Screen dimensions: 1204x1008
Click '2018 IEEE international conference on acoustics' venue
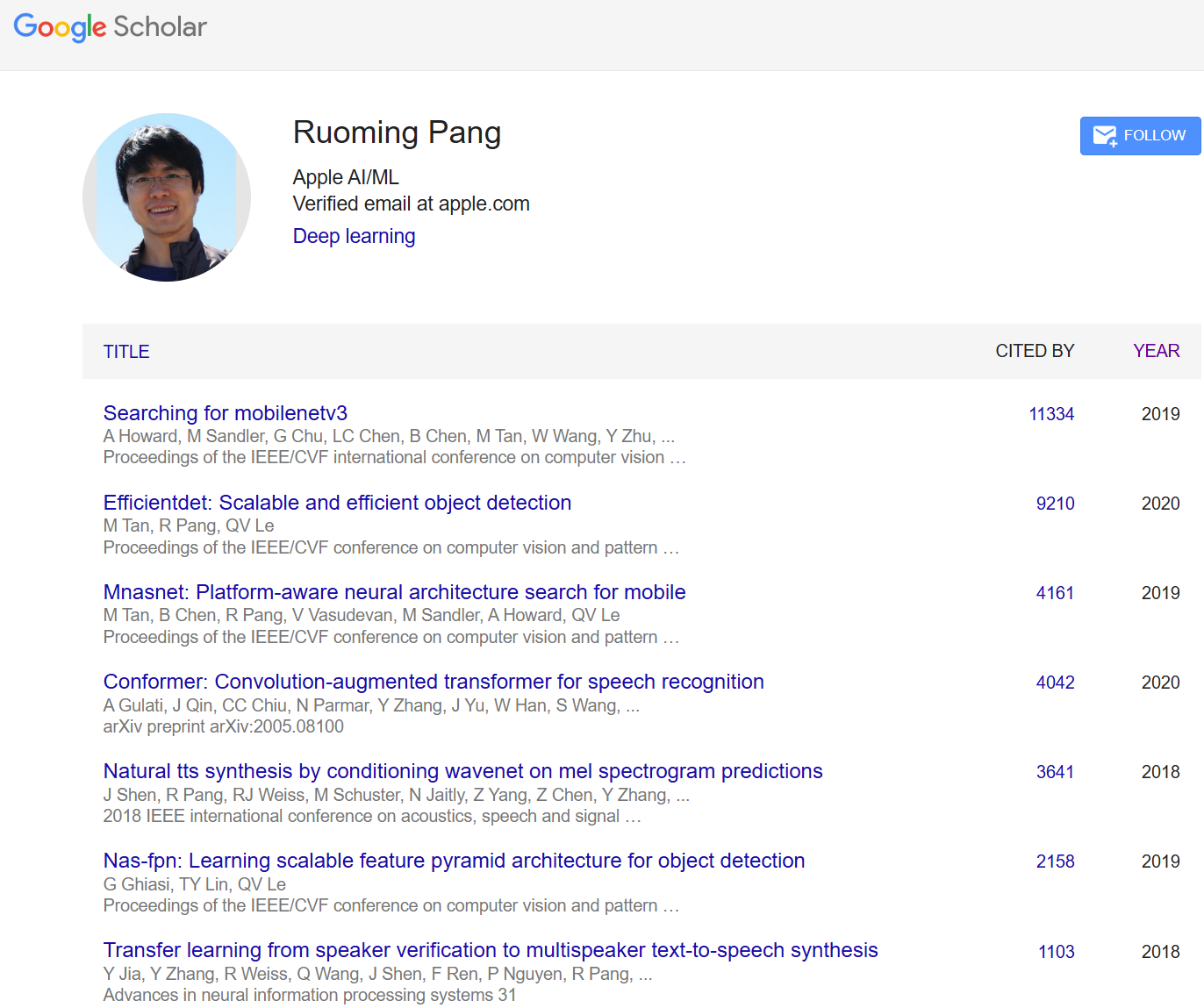(372, 816)
